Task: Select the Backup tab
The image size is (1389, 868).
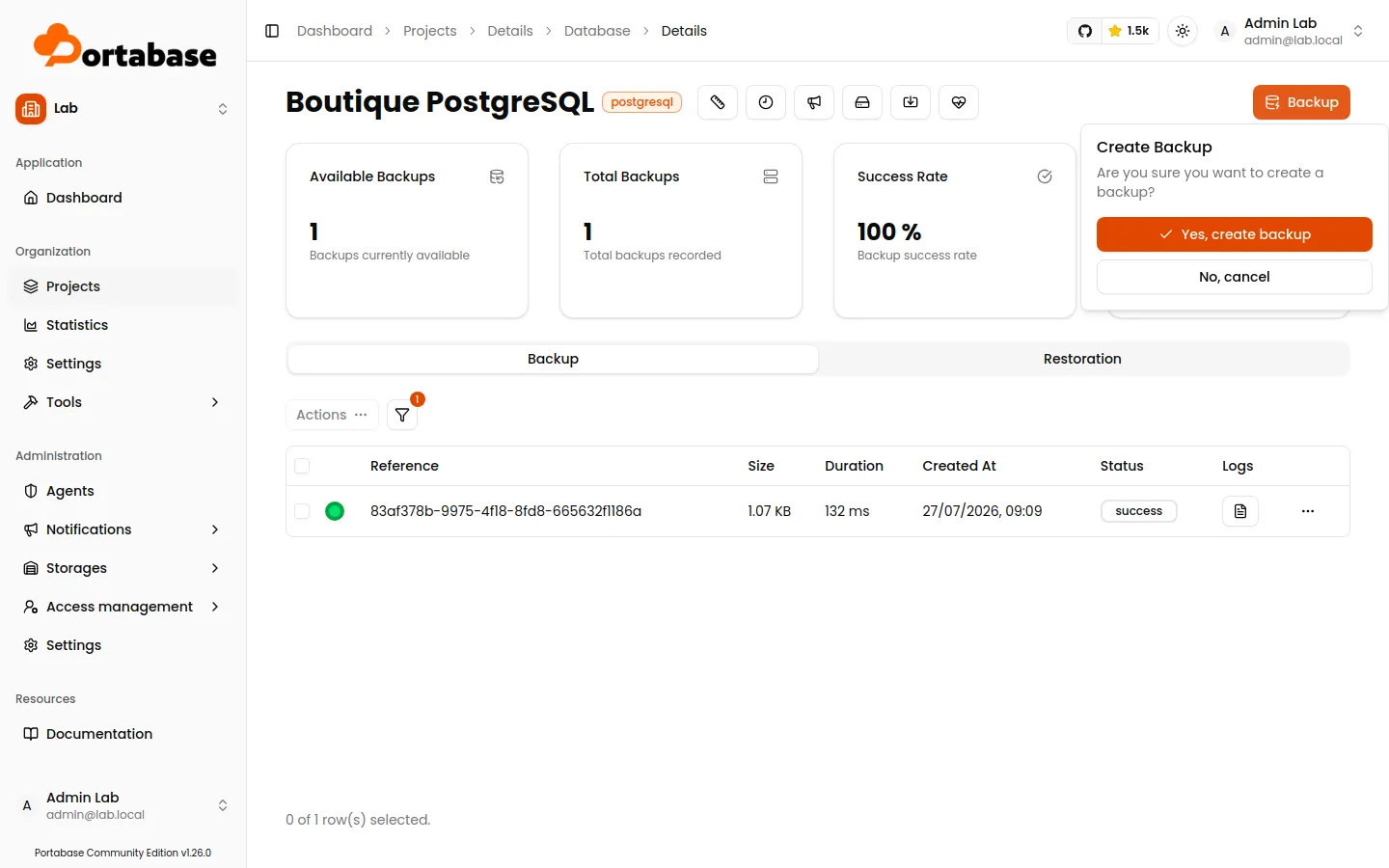Action: click(x=554, y=359)
